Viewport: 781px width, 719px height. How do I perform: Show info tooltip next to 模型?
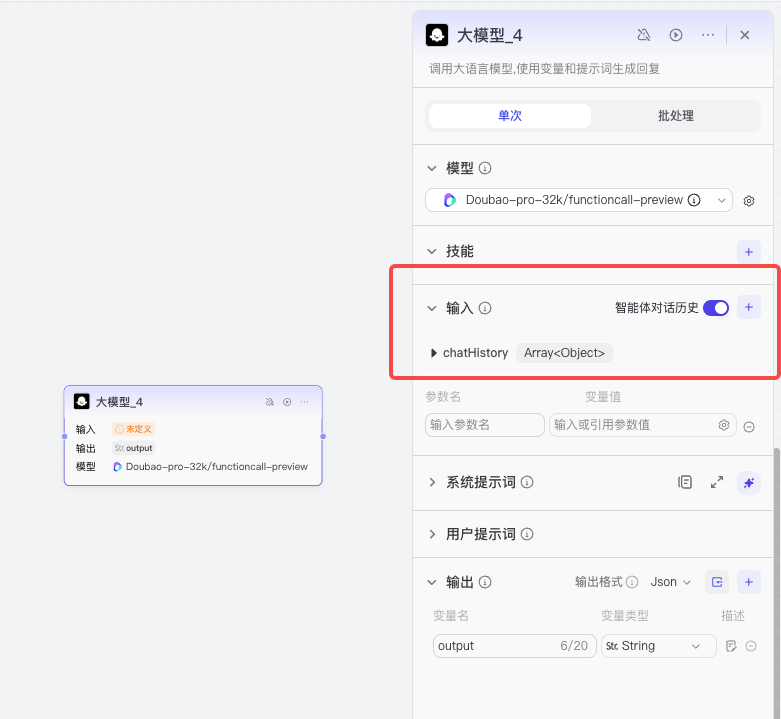485,168
